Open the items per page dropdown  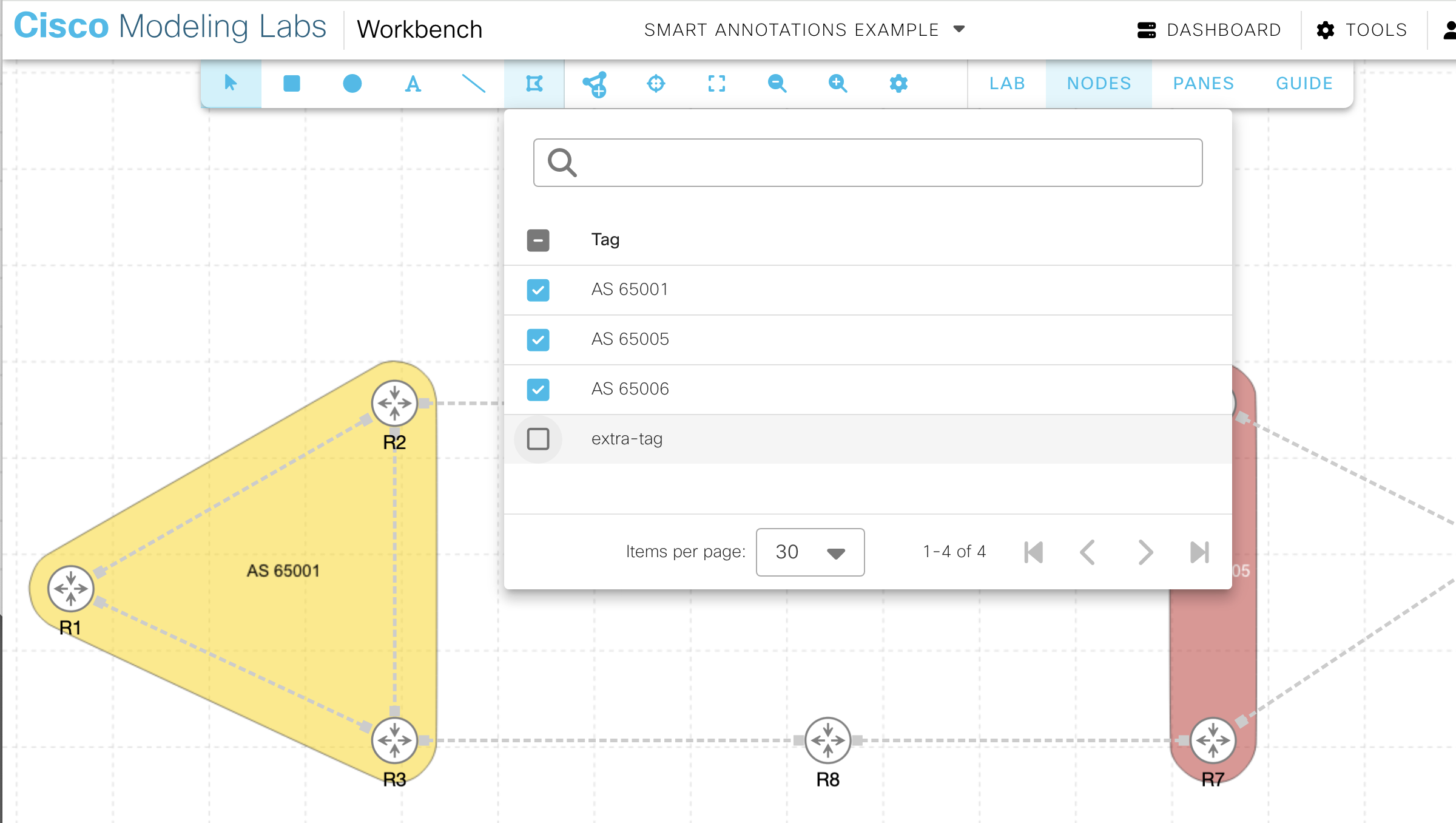tap(809, 552)
